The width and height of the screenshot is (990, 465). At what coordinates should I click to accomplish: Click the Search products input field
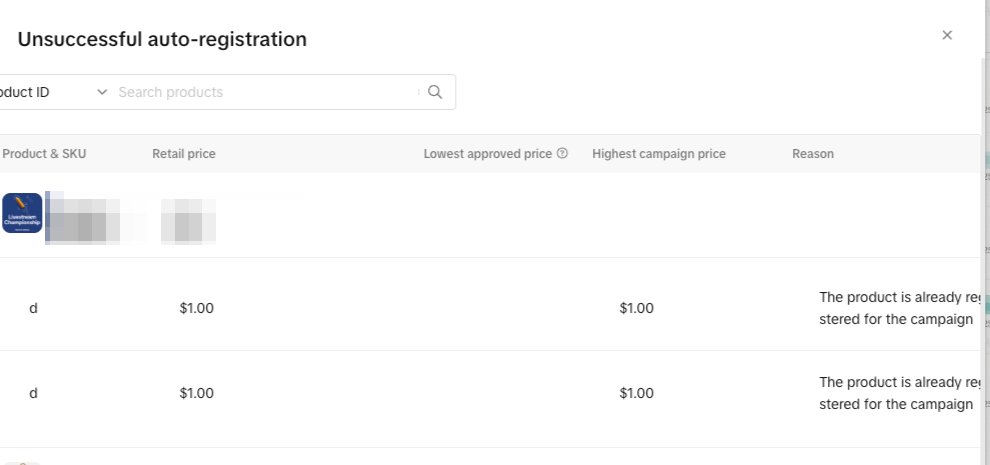point(265,92)
